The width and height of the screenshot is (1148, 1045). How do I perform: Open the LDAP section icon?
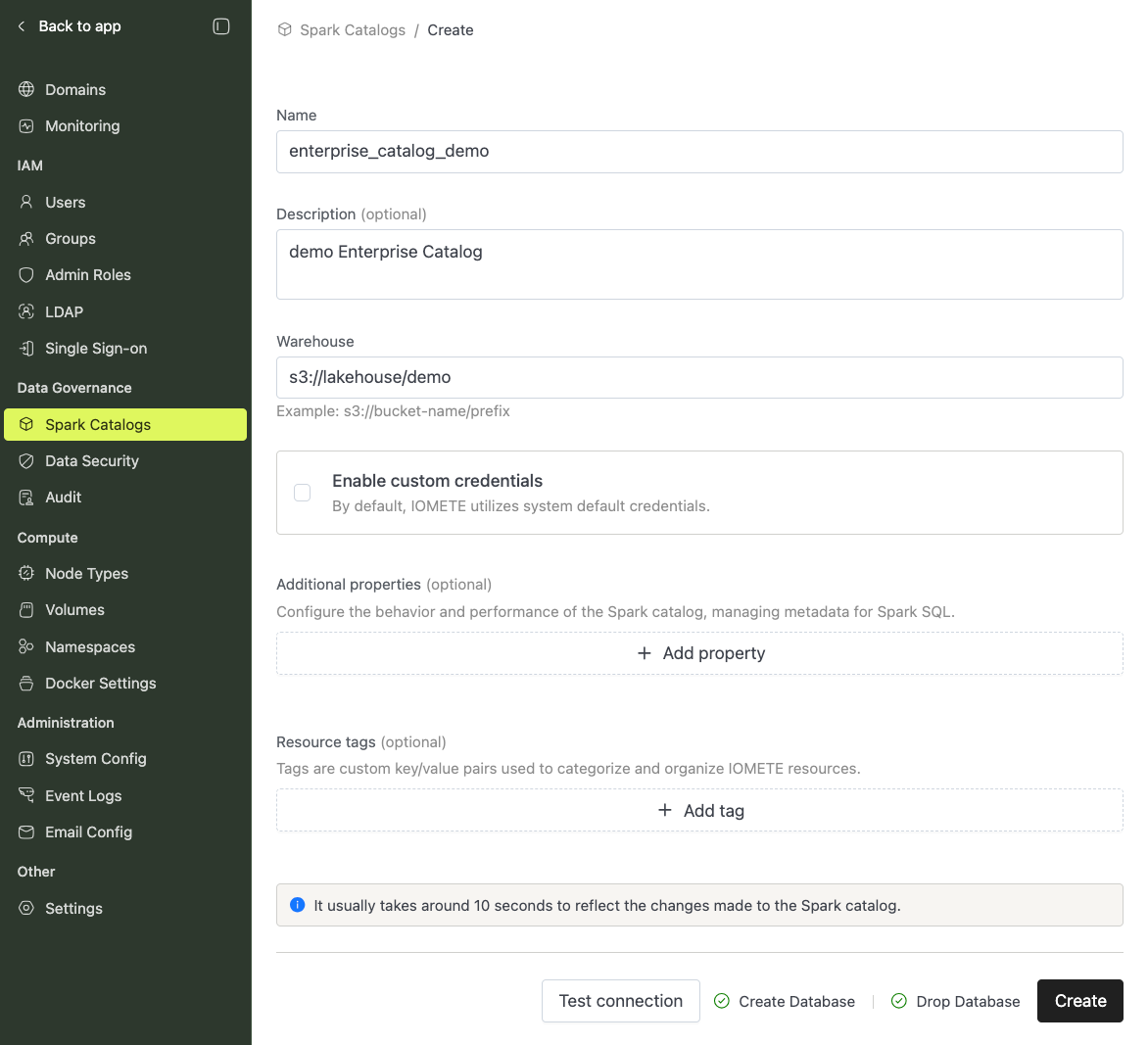(x=26, y=311)
